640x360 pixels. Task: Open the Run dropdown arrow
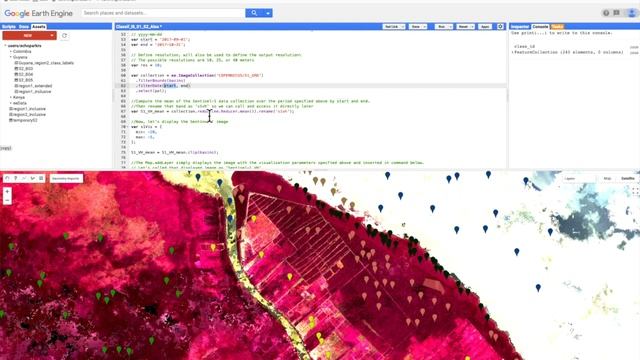coord(451,27)
